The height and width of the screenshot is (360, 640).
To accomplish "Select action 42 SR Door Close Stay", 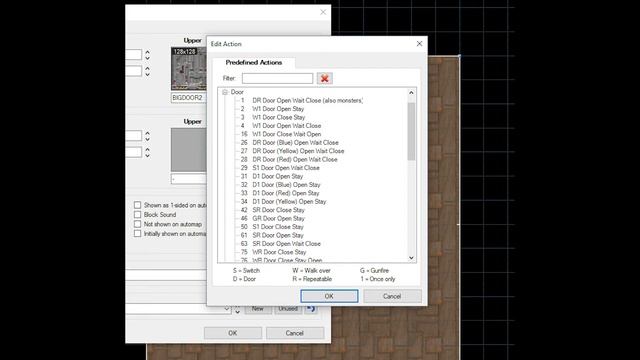I will click(272, 210).
